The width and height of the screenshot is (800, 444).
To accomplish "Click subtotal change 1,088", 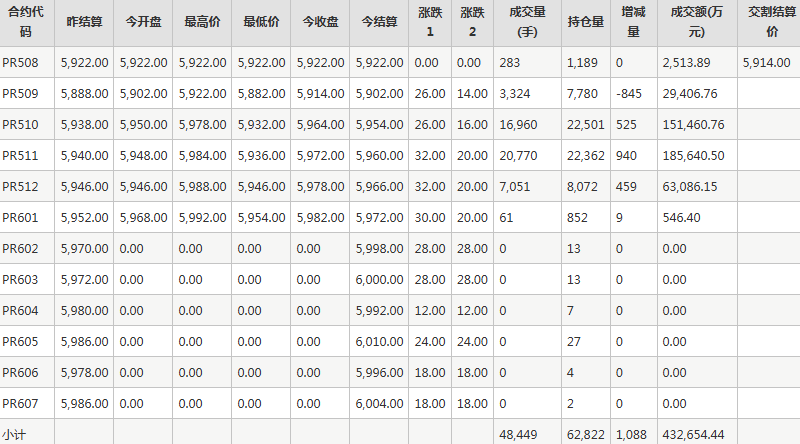I will point(631,435).
